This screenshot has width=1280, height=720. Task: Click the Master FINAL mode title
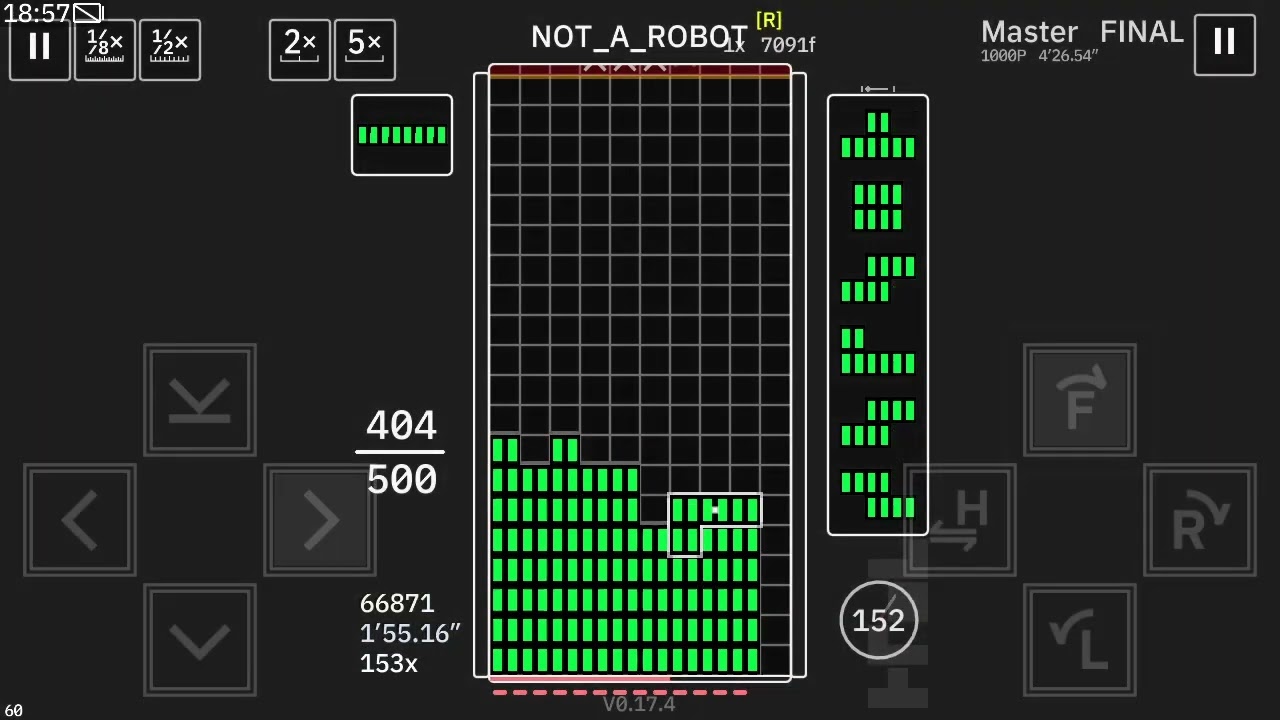point(1082,32)
